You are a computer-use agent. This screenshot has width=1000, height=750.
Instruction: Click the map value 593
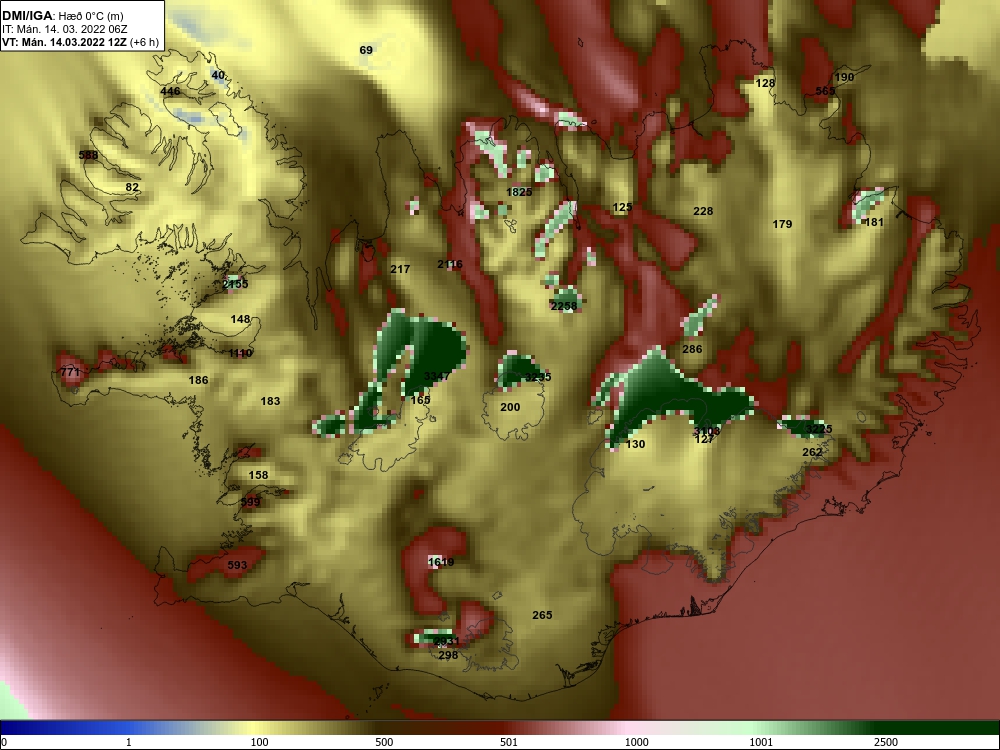pos(237,565)
